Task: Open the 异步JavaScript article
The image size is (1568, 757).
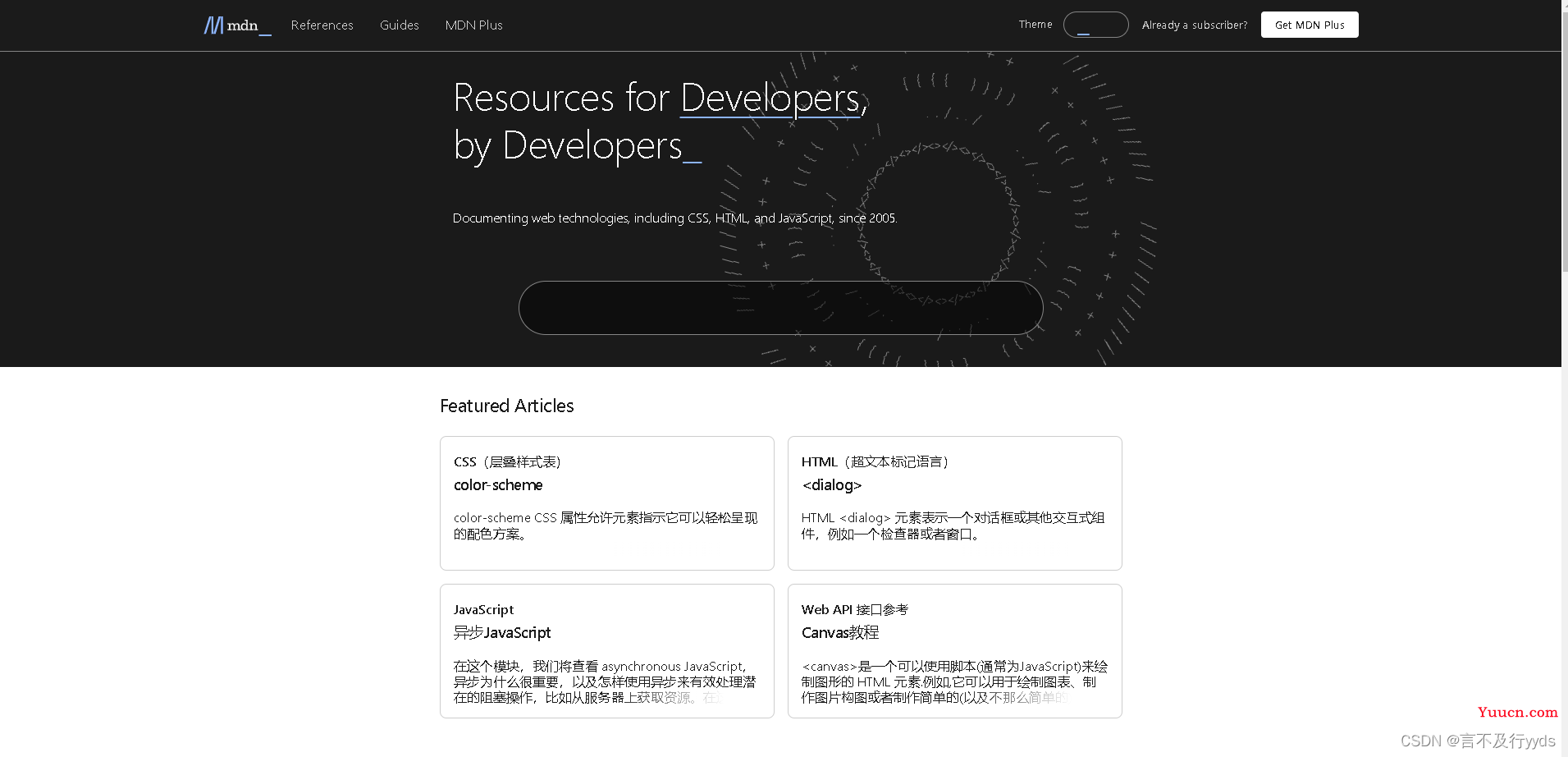Action: tap(502, 633)
